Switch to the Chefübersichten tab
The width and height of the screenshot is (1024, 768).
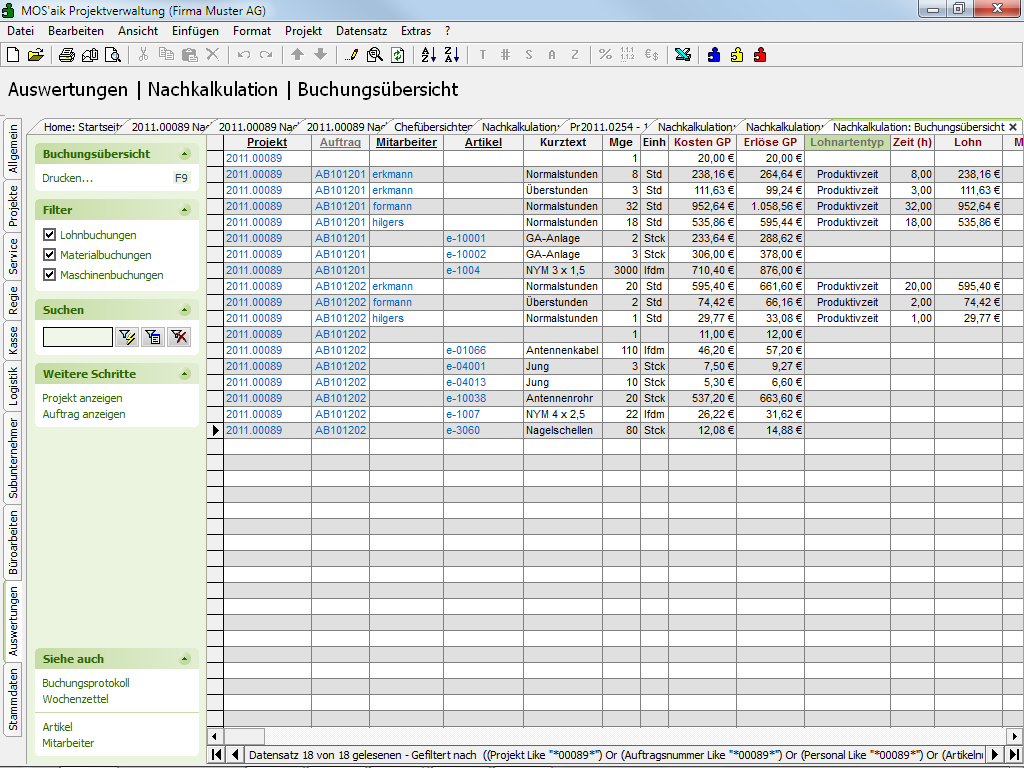pyautogui.click(x=433, y=127)
